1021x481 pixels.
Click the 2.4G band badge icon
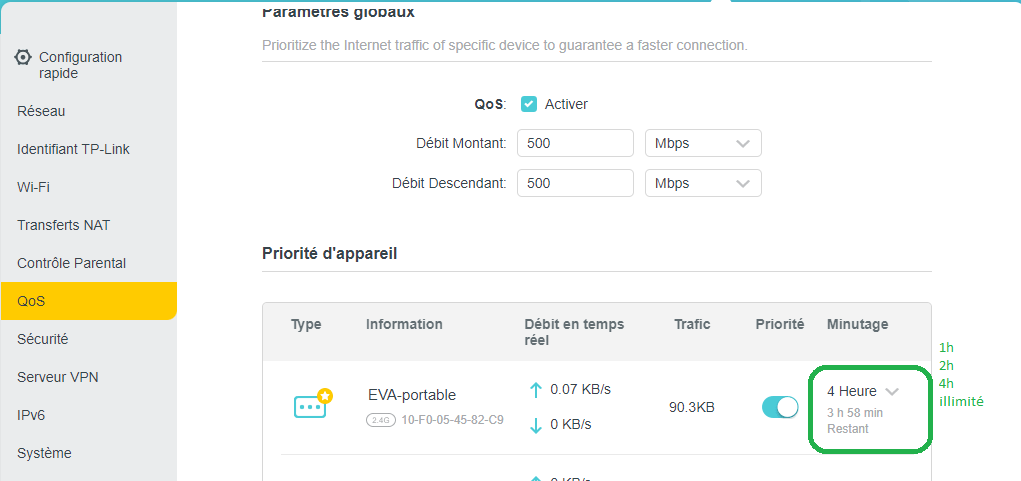coord(380,421)
